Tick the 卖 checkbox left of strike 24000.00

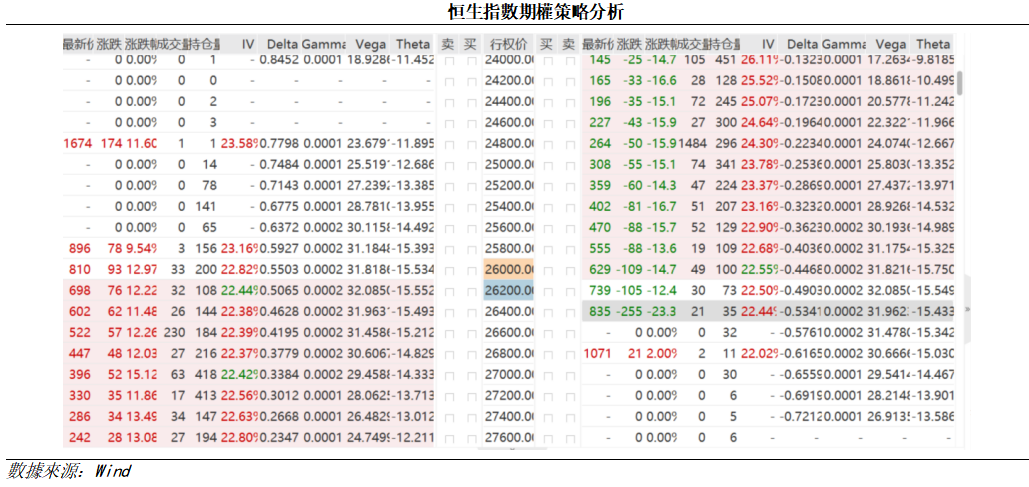[x=449, y=60]
